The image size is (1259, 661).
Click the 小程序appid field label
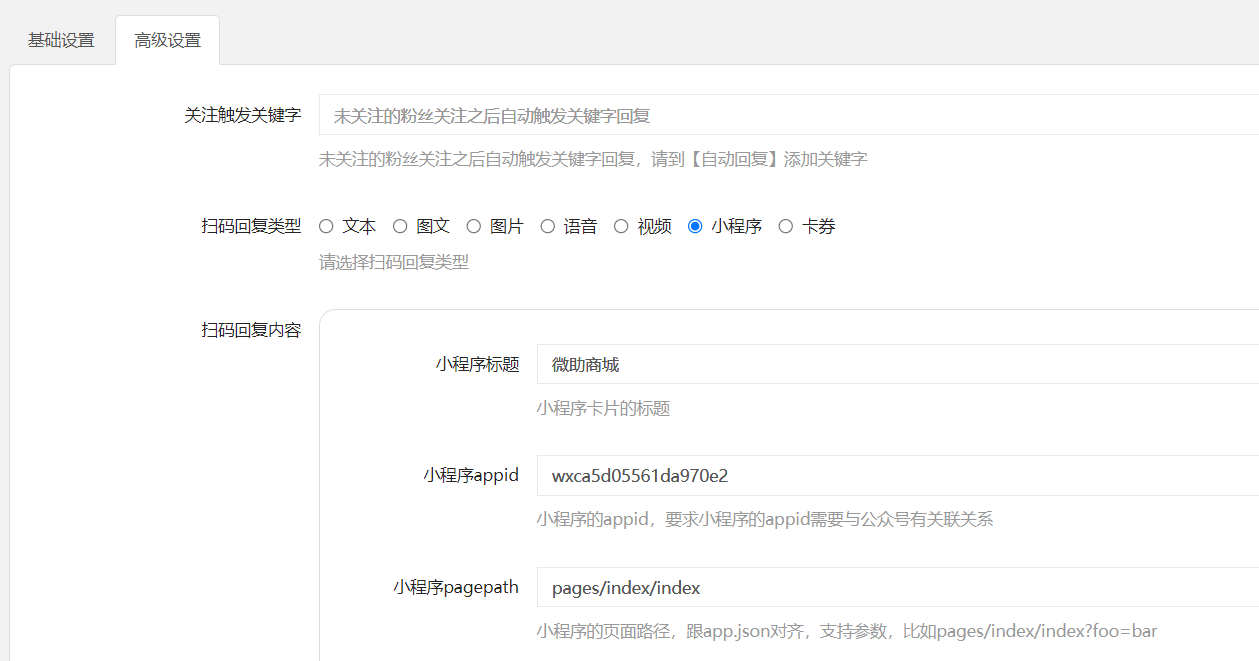coord(471,475)
